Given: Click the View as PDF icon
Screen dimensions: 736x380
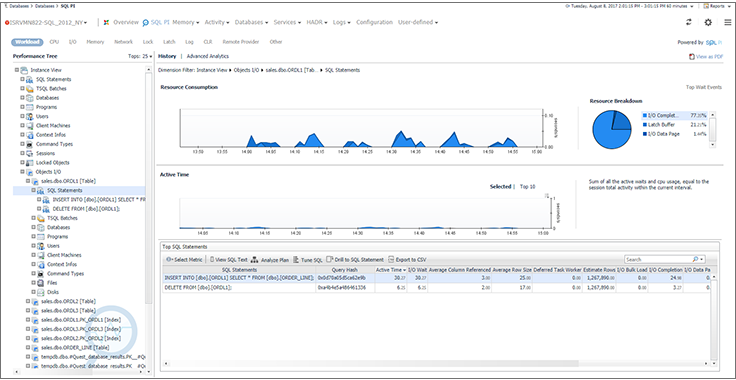Looking at the screenshot, I should 692,56.
